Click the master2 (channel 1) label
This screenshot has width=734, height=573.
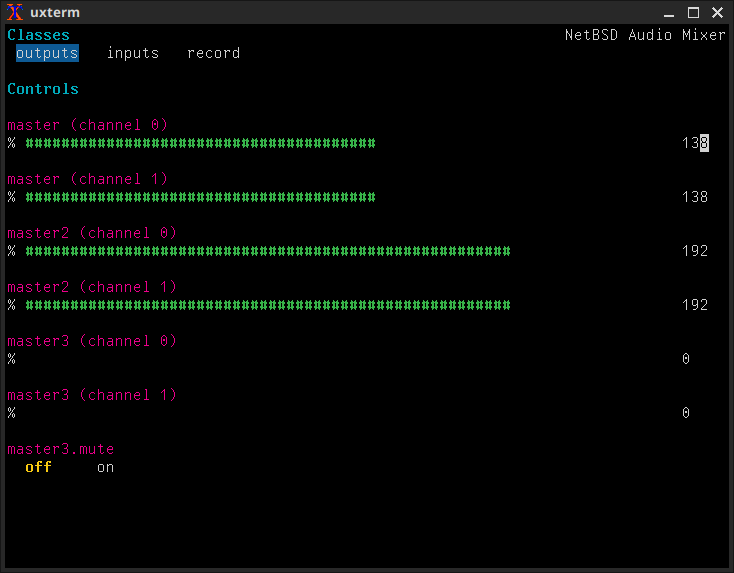pyautogui.click(x=92, y=286)
